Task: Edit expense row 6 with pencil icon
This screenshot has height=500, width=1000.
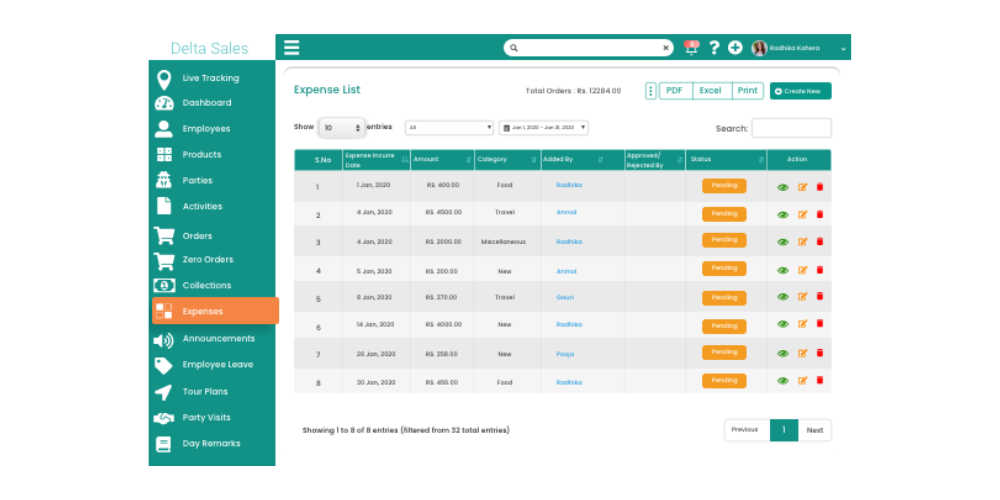Action: 803,324
